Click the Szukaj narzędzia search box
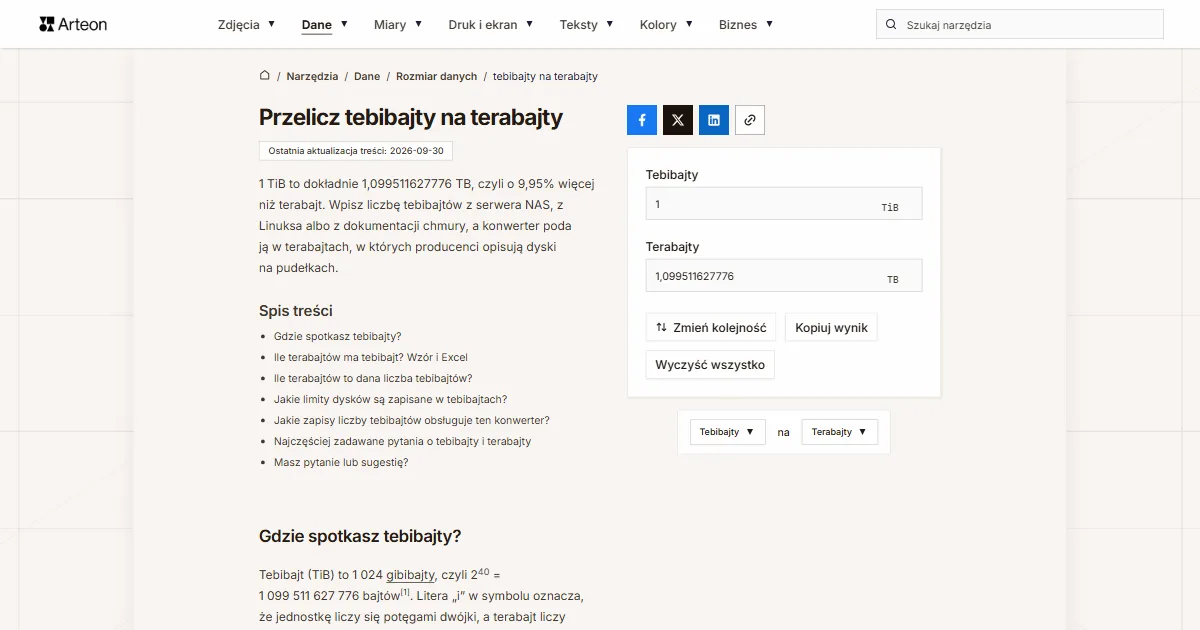 tap(1020, 25)
